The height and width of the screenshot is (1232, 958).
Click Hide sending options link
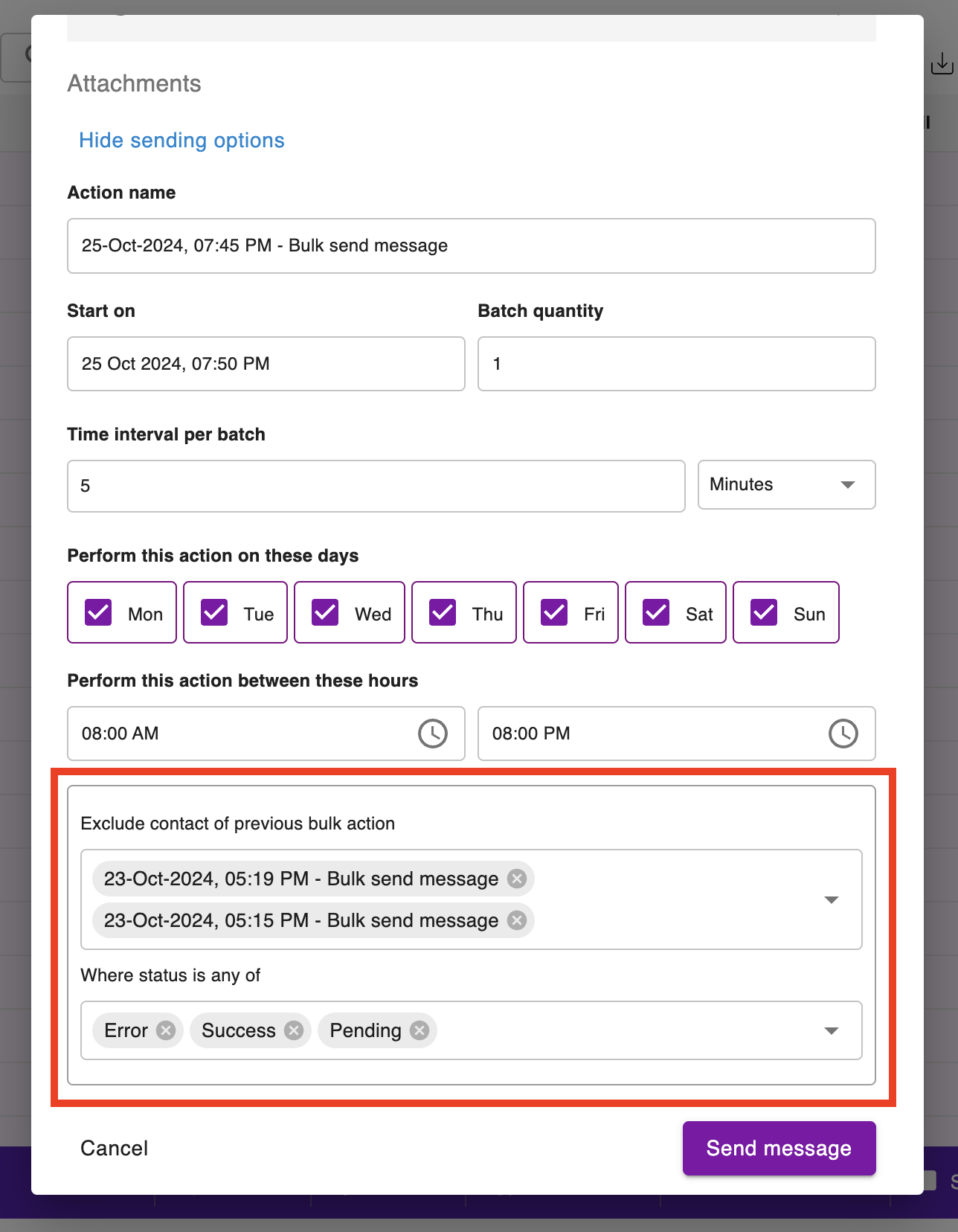click(181, 141)
